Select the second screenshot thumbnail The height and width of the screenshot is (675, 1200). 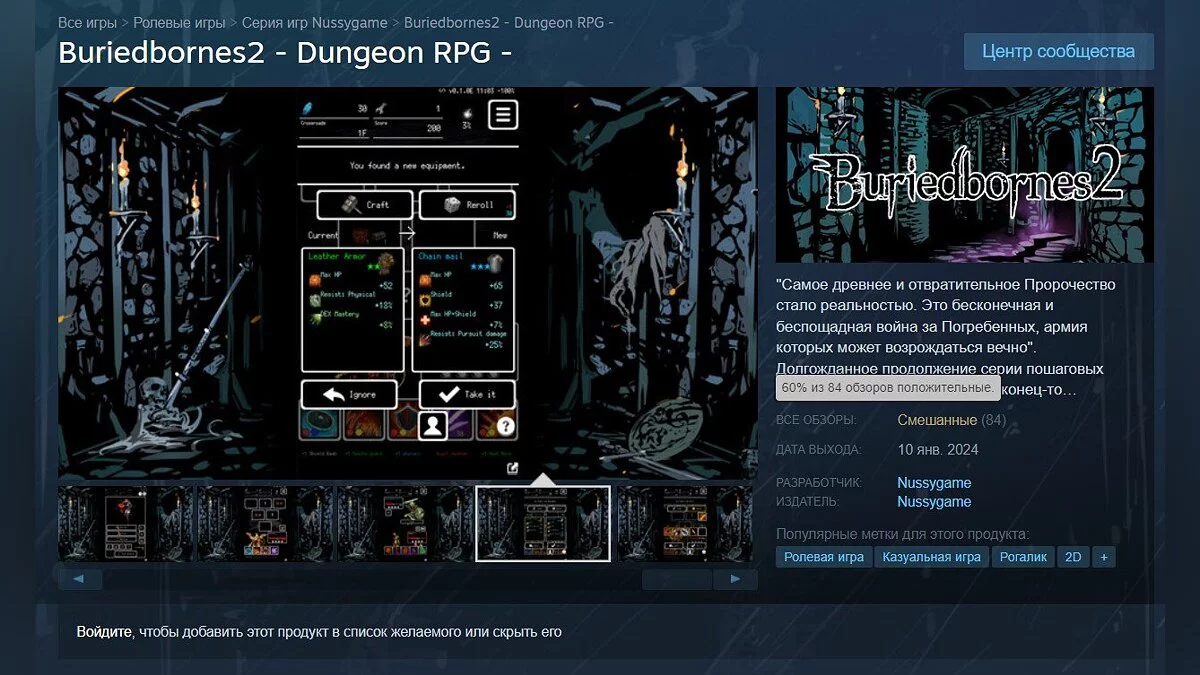coord(265,523)
